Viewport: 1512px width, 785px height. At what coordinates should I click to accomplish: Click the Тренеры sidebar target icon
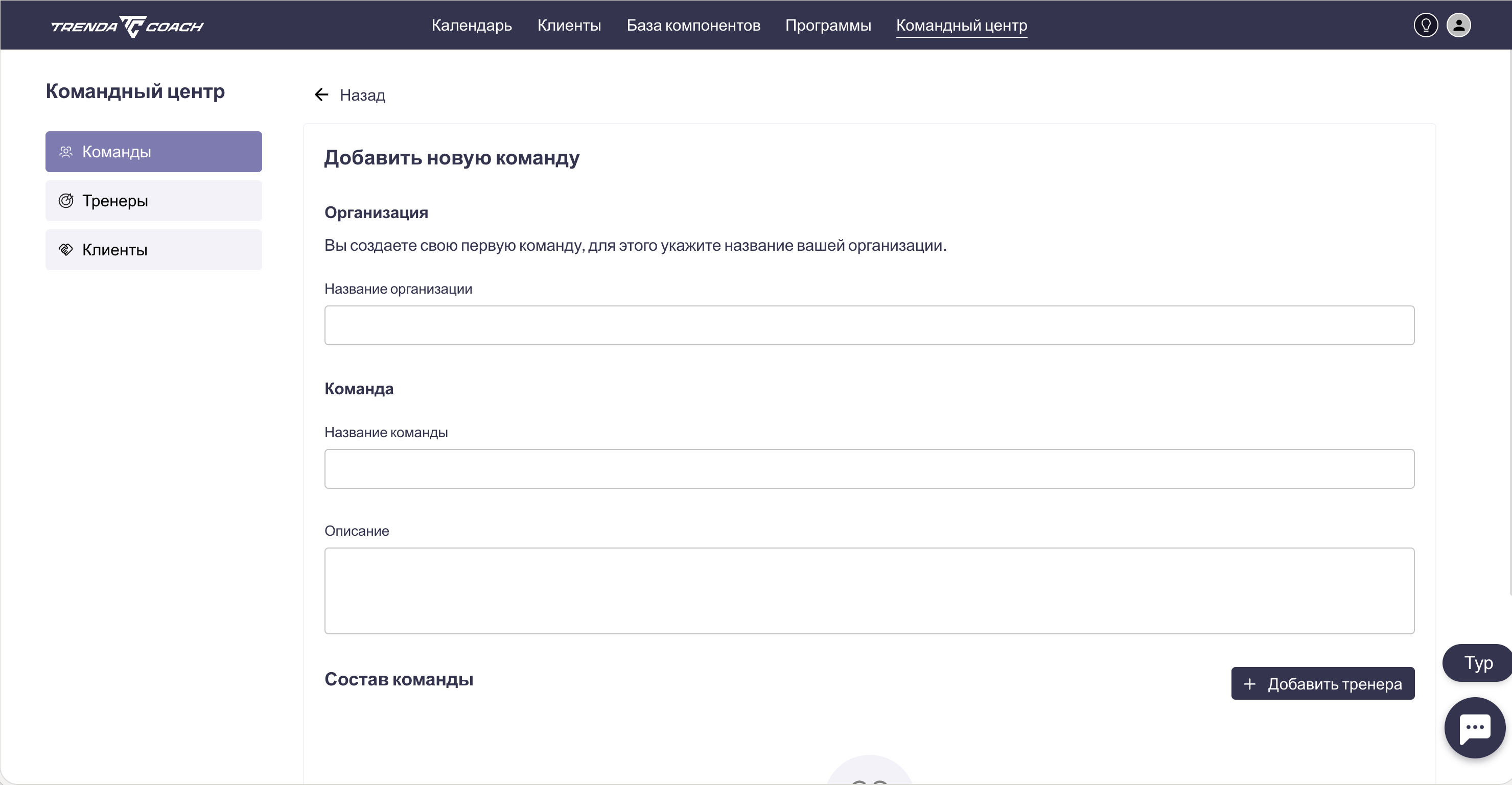click(66, 201)
